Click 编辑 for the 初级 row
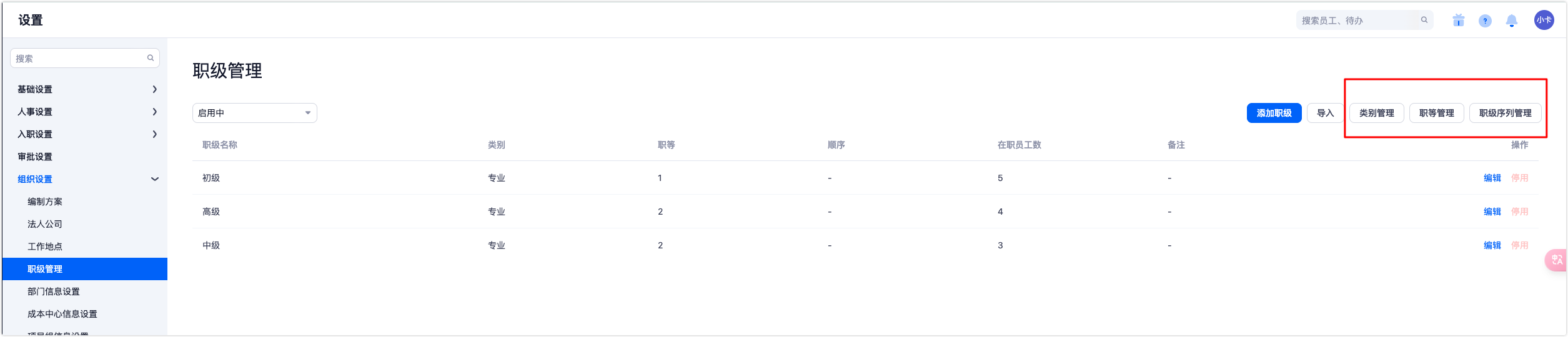The width and height of the screenshot is (1568, 337). pos(1492,178)
